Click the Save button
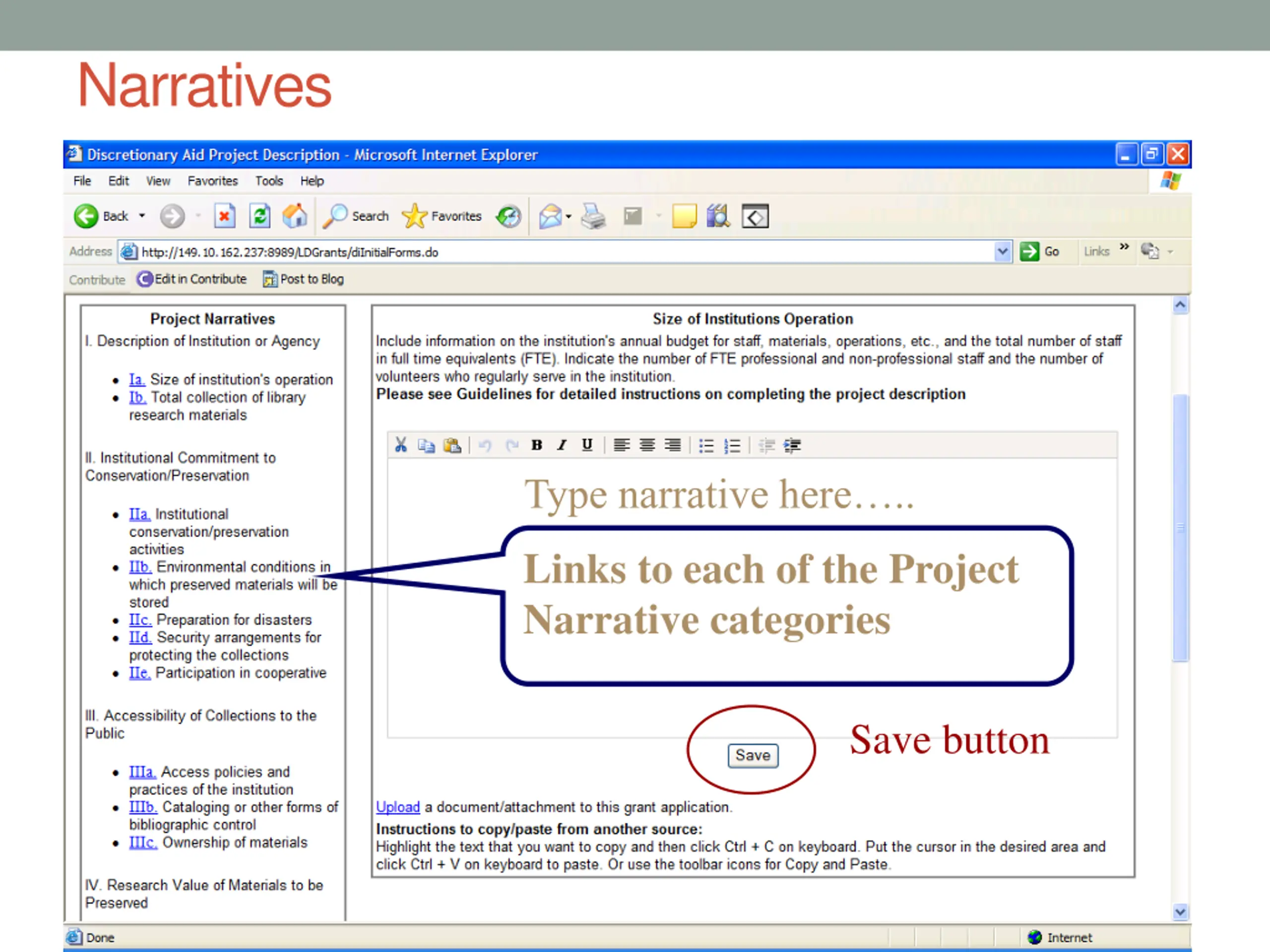This screenshot has width=1270, height=952. (x=753, y=755)
